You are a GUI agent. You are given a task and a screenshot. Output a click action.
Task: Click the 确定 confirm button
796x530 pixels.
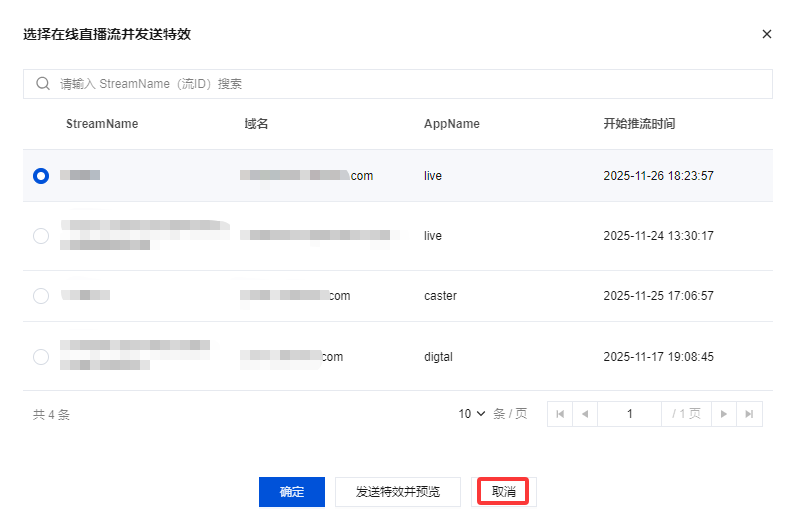[292, 492]
